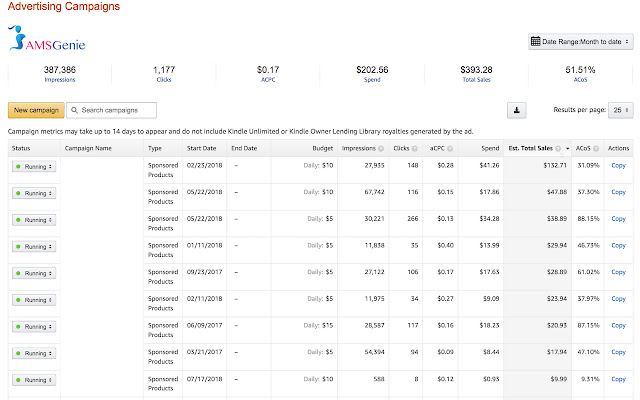Select the Total Sales summary metric link
The image size is (640, 400).
[x=476, y=80]
